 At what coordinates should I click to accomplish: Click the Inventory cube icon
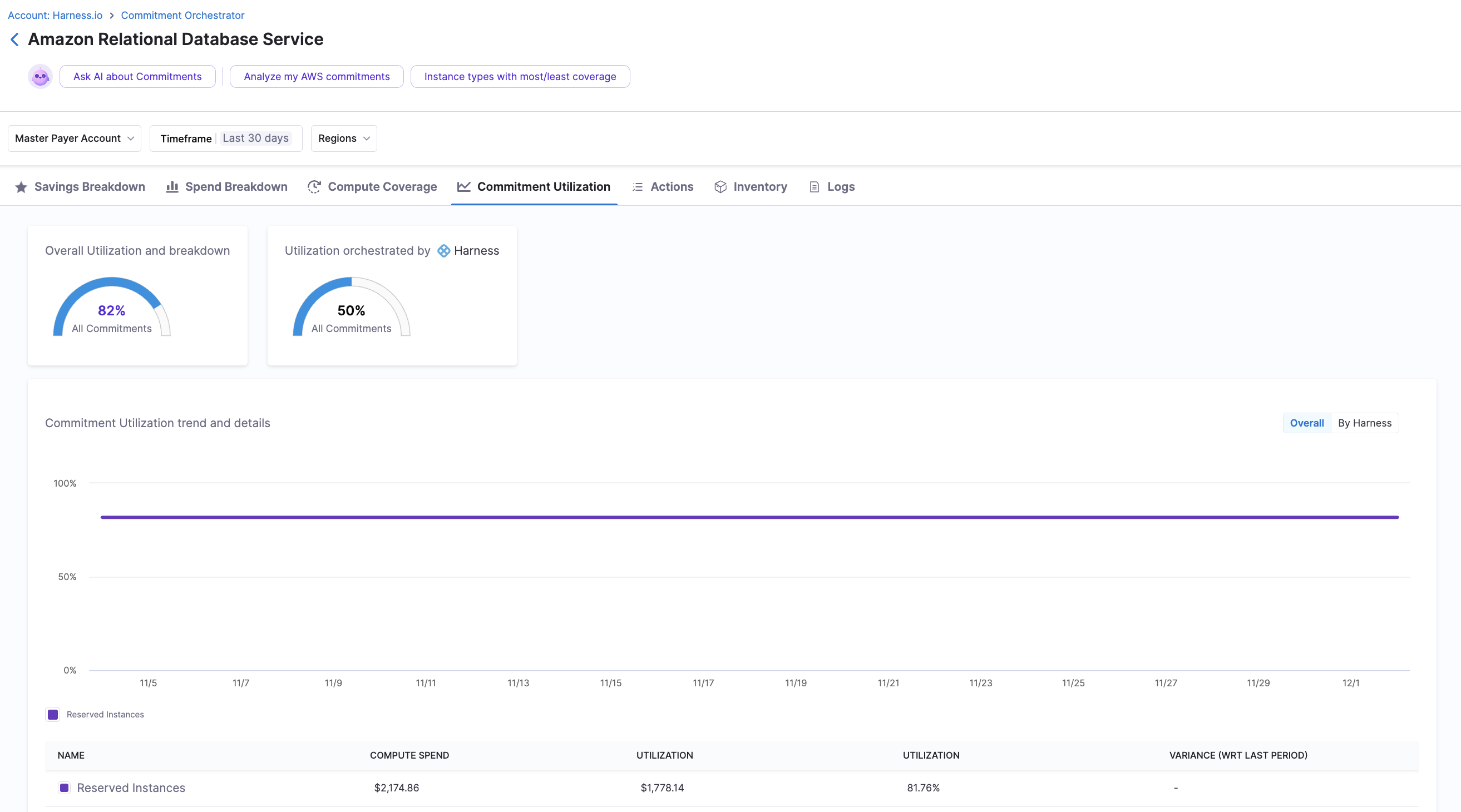tap(720, 187)
